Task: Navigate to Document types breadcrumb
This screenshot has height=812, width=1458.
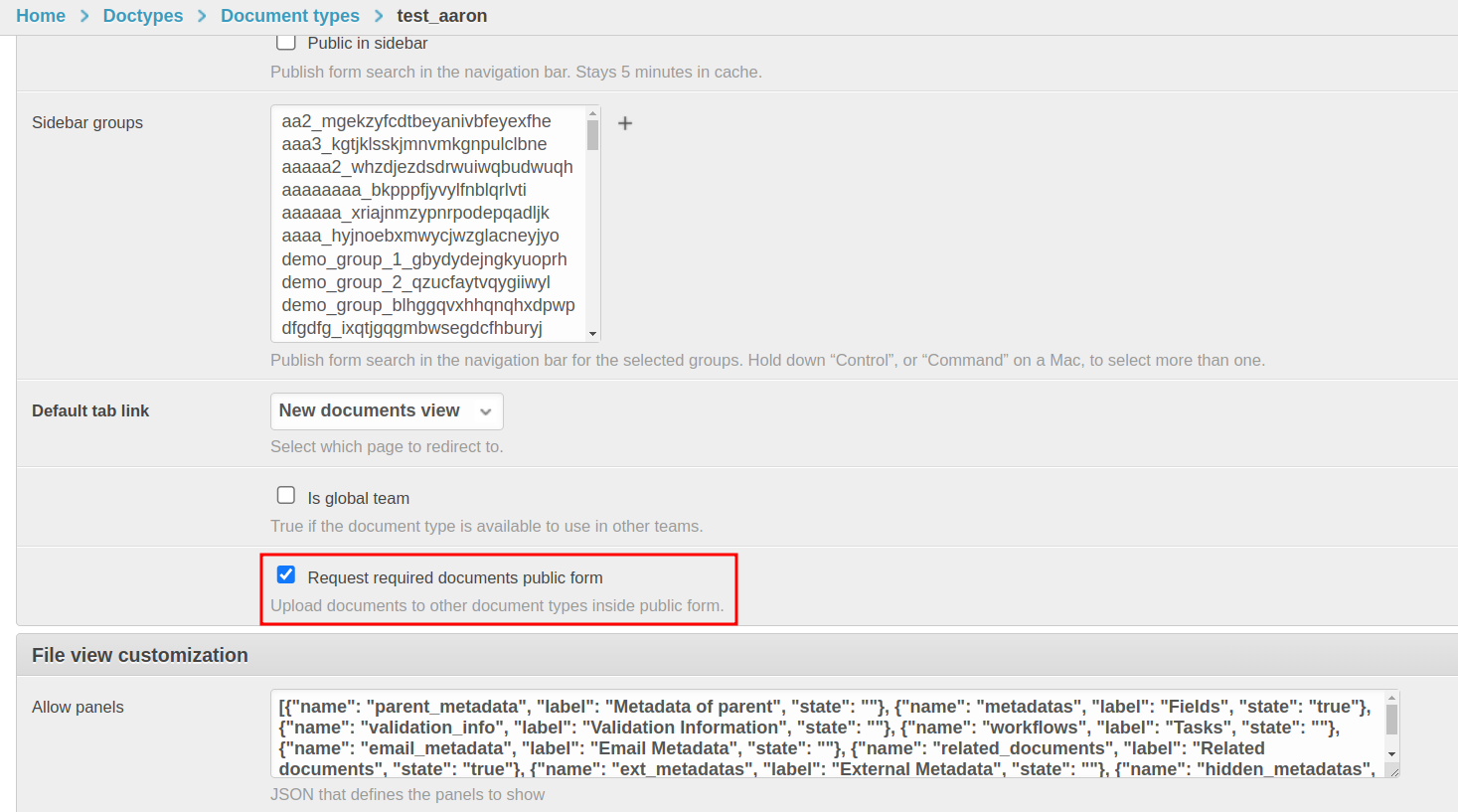Action: tap(290, 16)
